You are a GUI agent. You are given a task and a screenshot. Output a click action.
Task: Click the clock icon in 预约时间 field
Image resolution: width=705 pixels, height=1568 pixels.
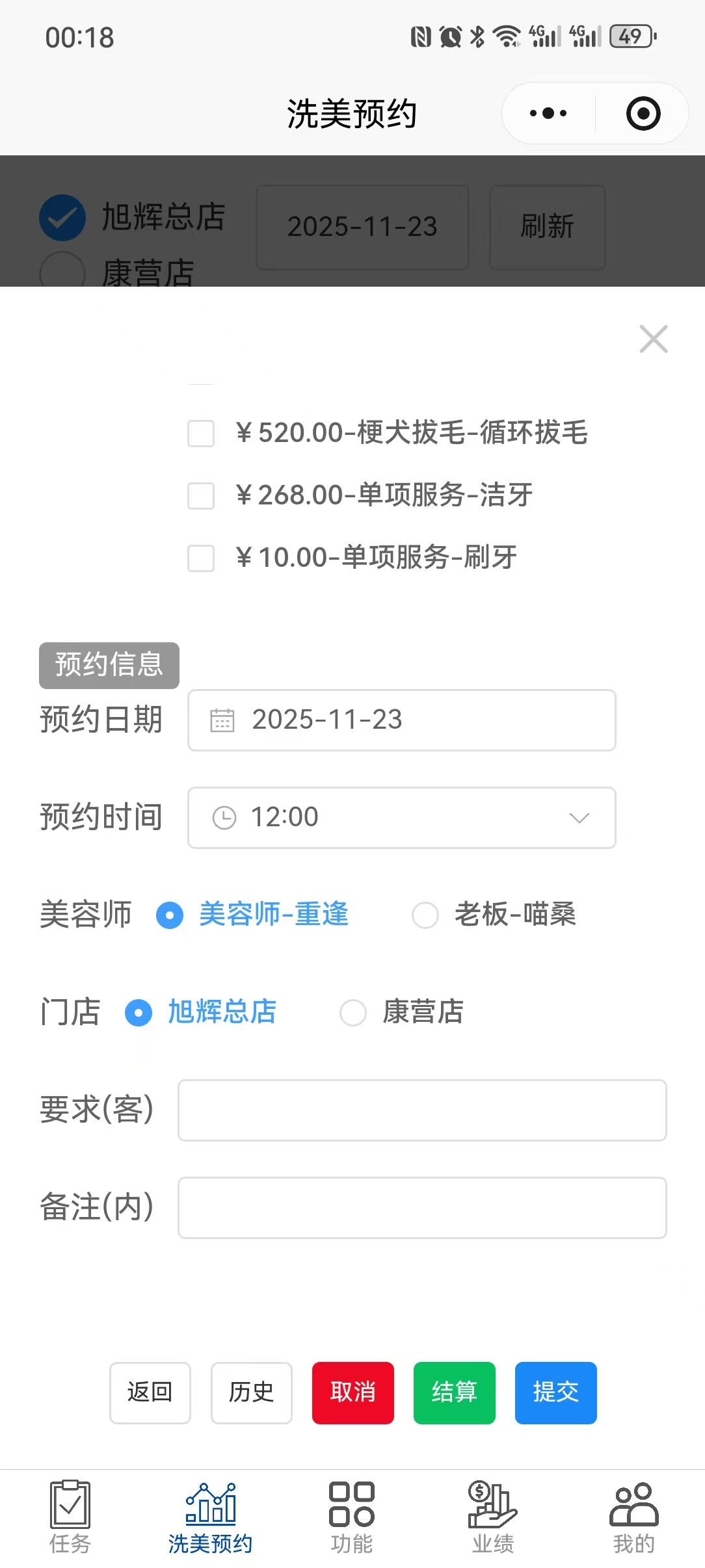pyautogui.click(x=224, y=818)
